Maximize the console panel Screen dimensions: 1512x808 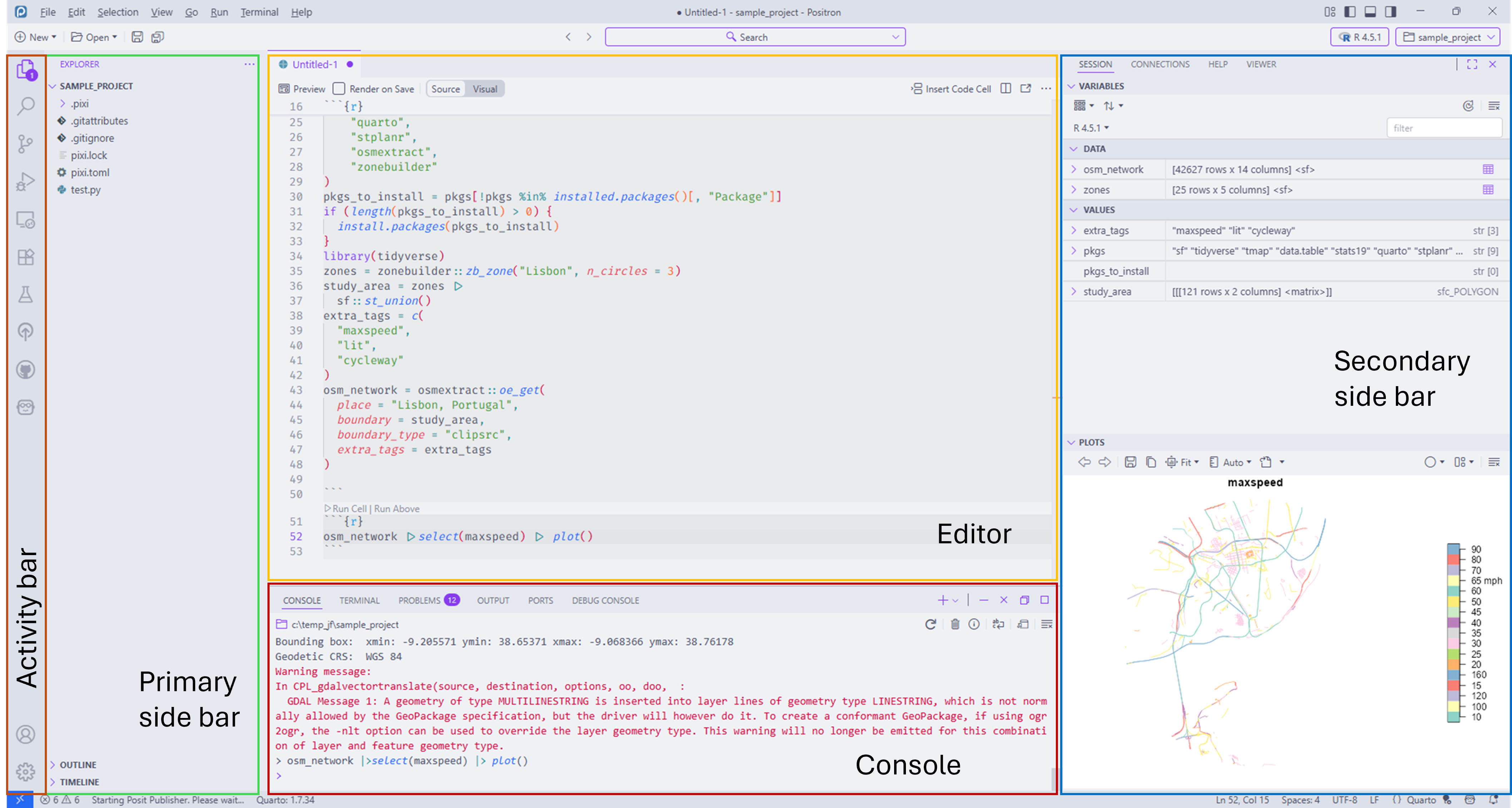coord(1045,600)
